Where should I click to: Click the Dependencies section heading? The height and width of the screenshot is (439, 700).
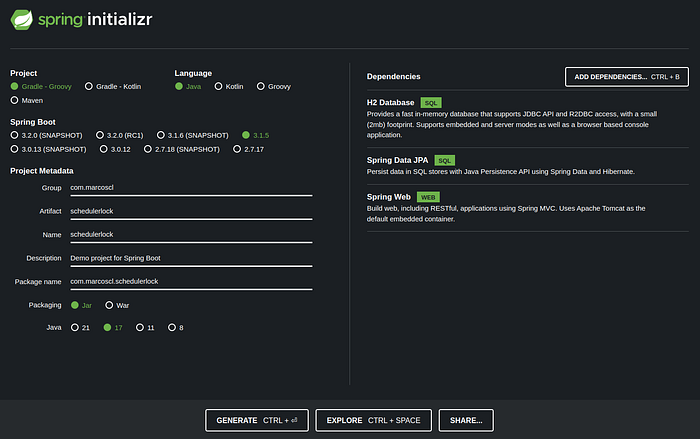(x=393, y=77)
